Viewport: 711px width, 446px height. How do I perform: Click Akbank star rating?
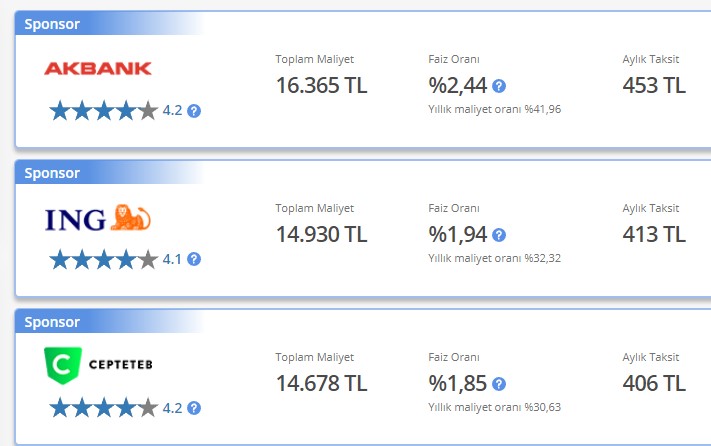coord(103,111)
